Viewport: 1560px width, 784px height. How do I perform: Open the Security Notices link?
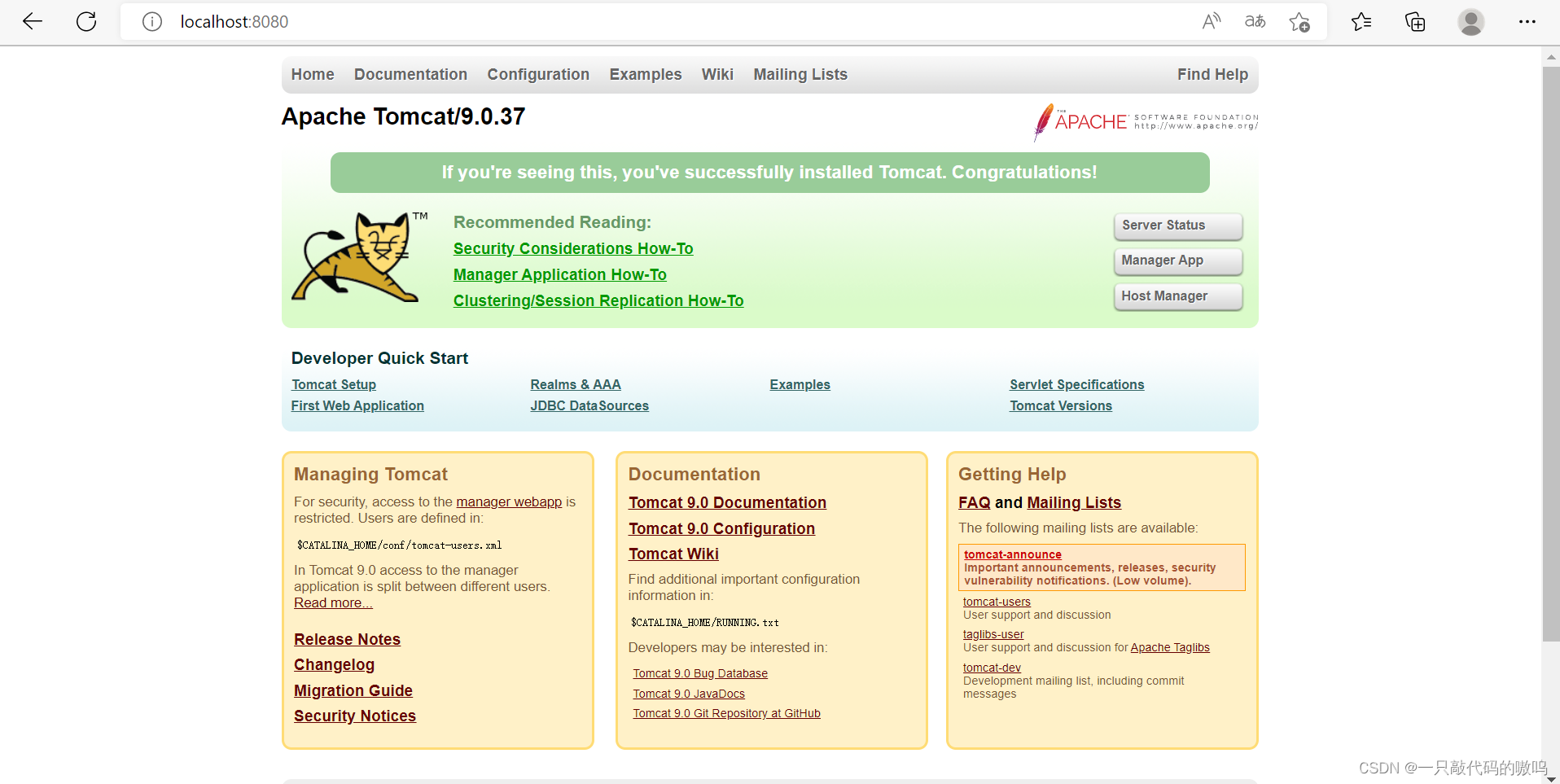[355, 716]
